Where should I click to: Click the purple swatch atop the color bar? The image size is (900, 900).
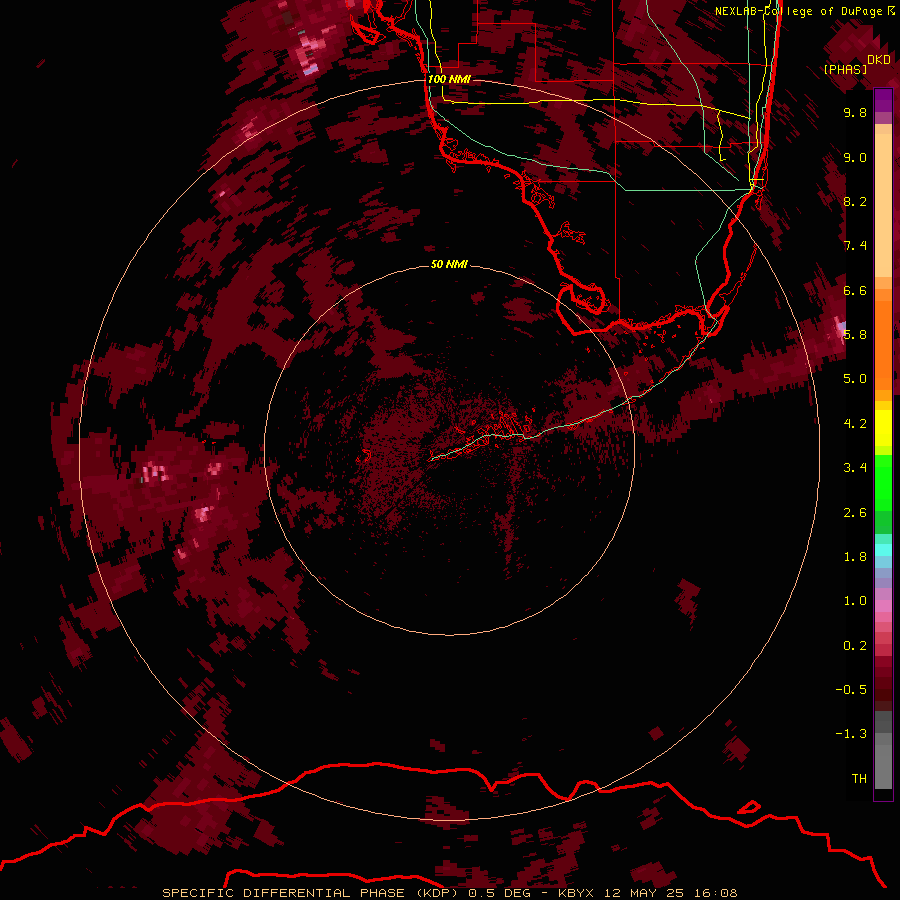coord(883,101)
